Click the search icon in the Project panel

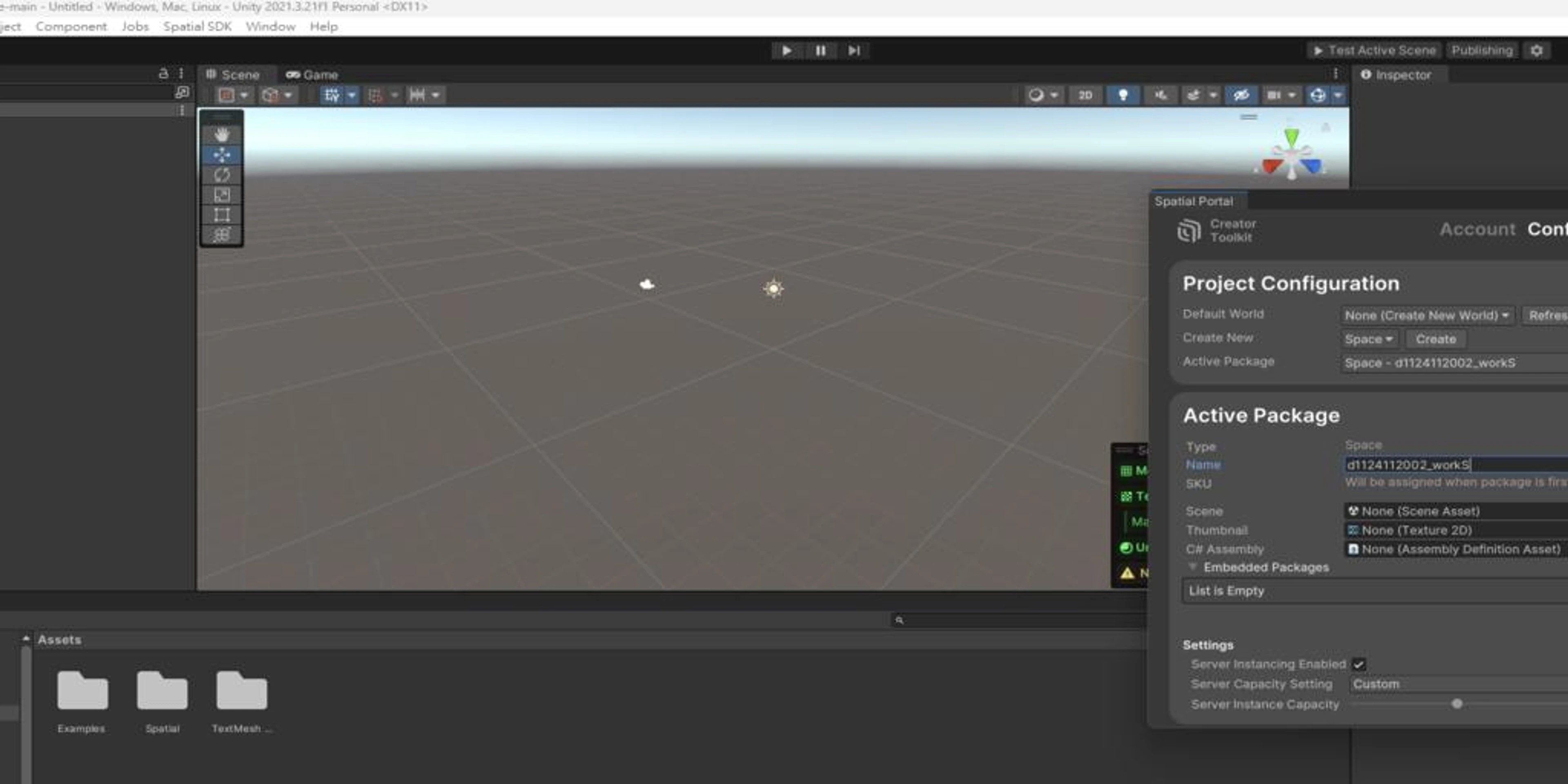coord(899,620)
